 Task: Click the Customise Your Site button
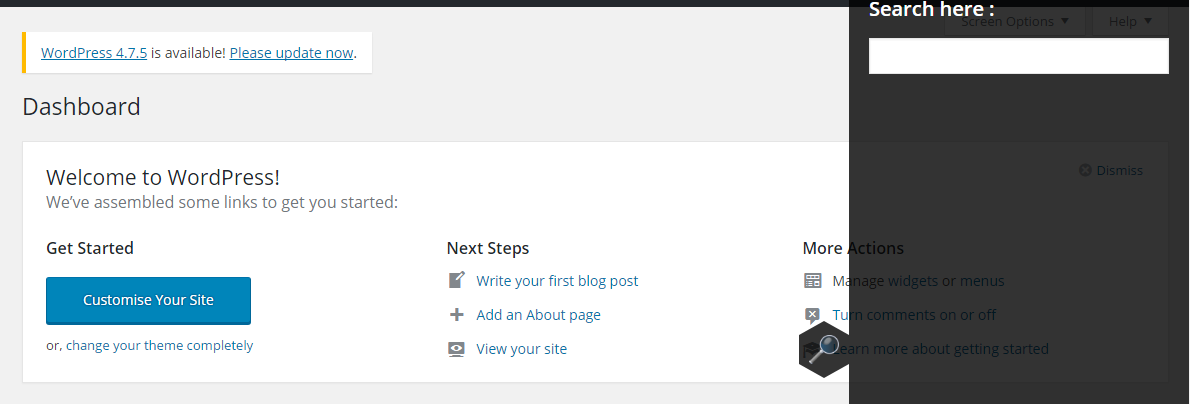[x=149, y=300]
